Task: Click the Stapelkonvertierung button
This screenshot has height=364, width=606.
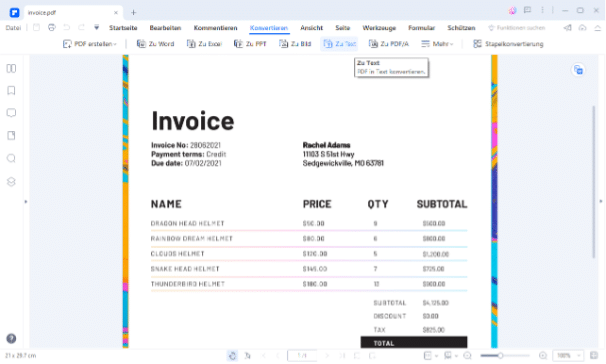Action: click(x=508, y=44)
